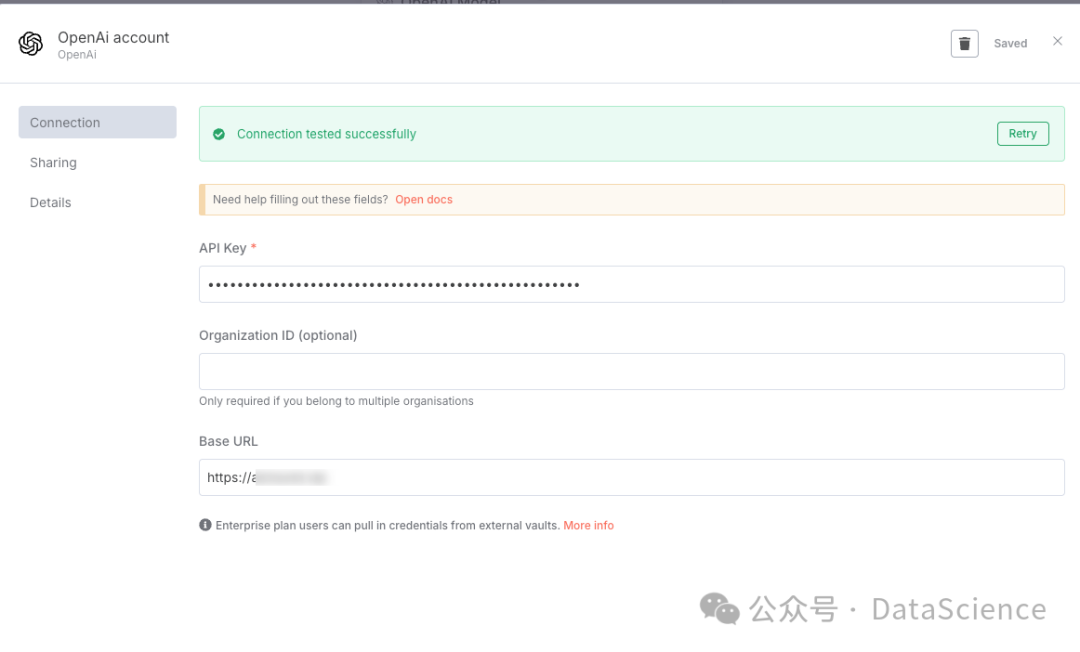This screenshot has width=1080, height=652.
Task: Switch to the Sharing tab
Action: [x=53, y=162]
